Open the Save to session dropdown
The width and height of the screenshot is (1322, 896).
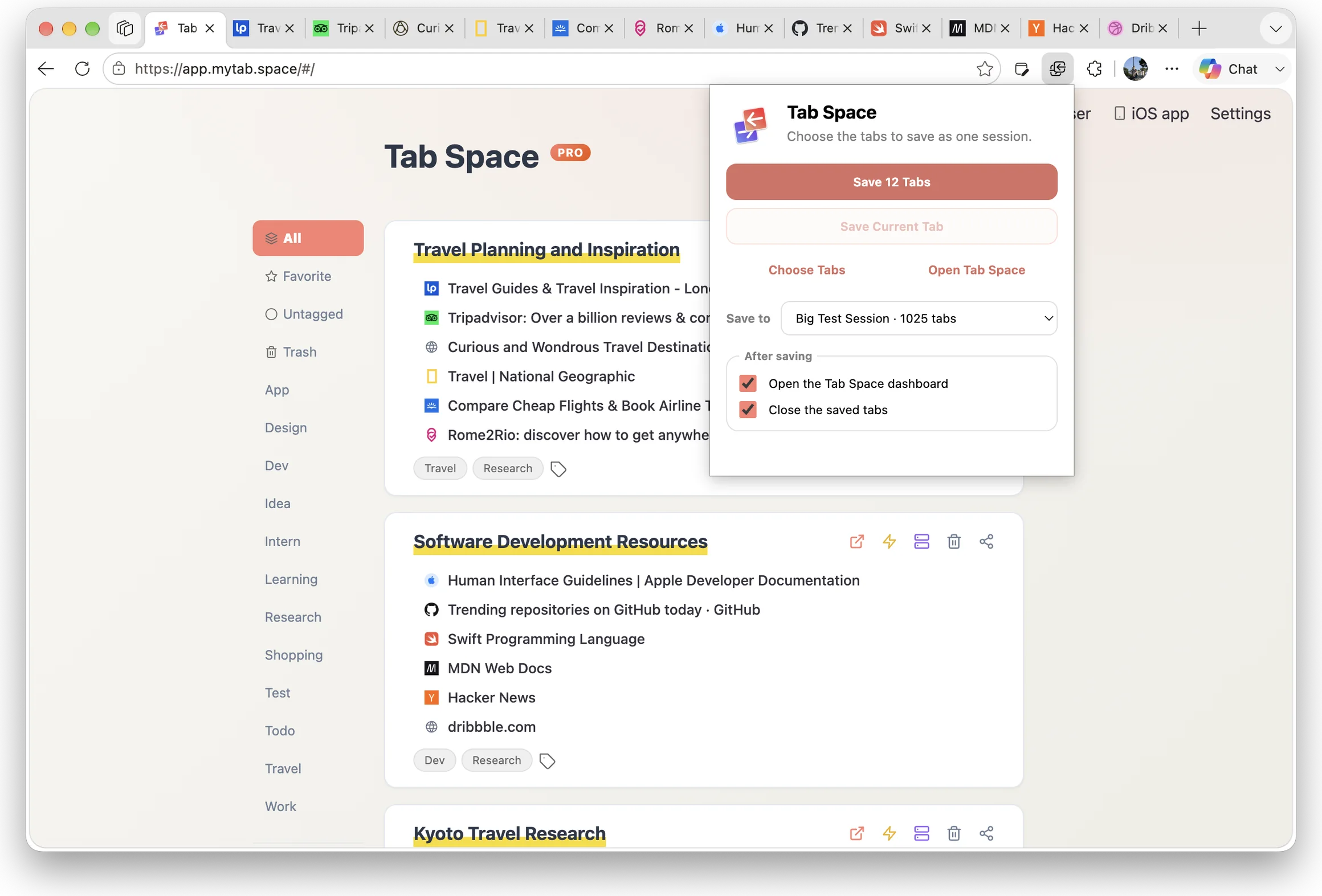coord(919,318)
